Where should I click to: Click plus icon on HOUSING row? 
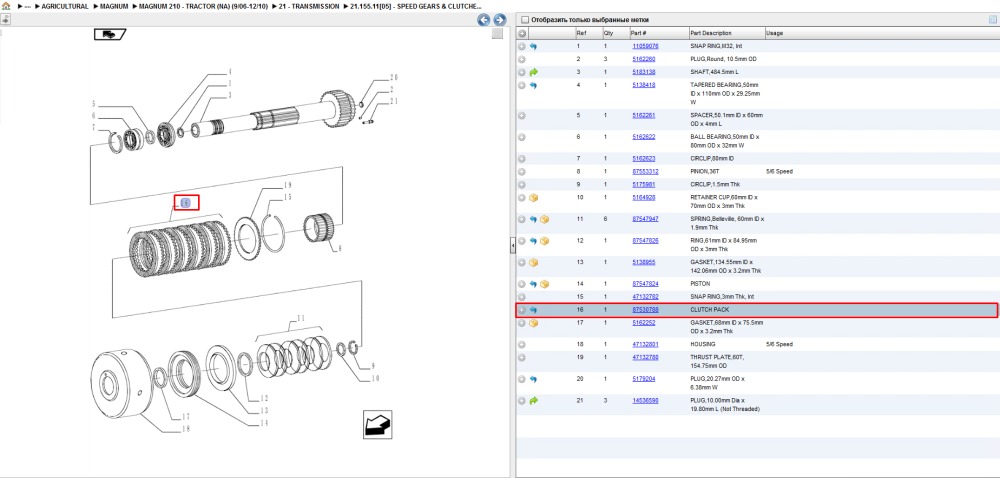(x=522, y=345)
